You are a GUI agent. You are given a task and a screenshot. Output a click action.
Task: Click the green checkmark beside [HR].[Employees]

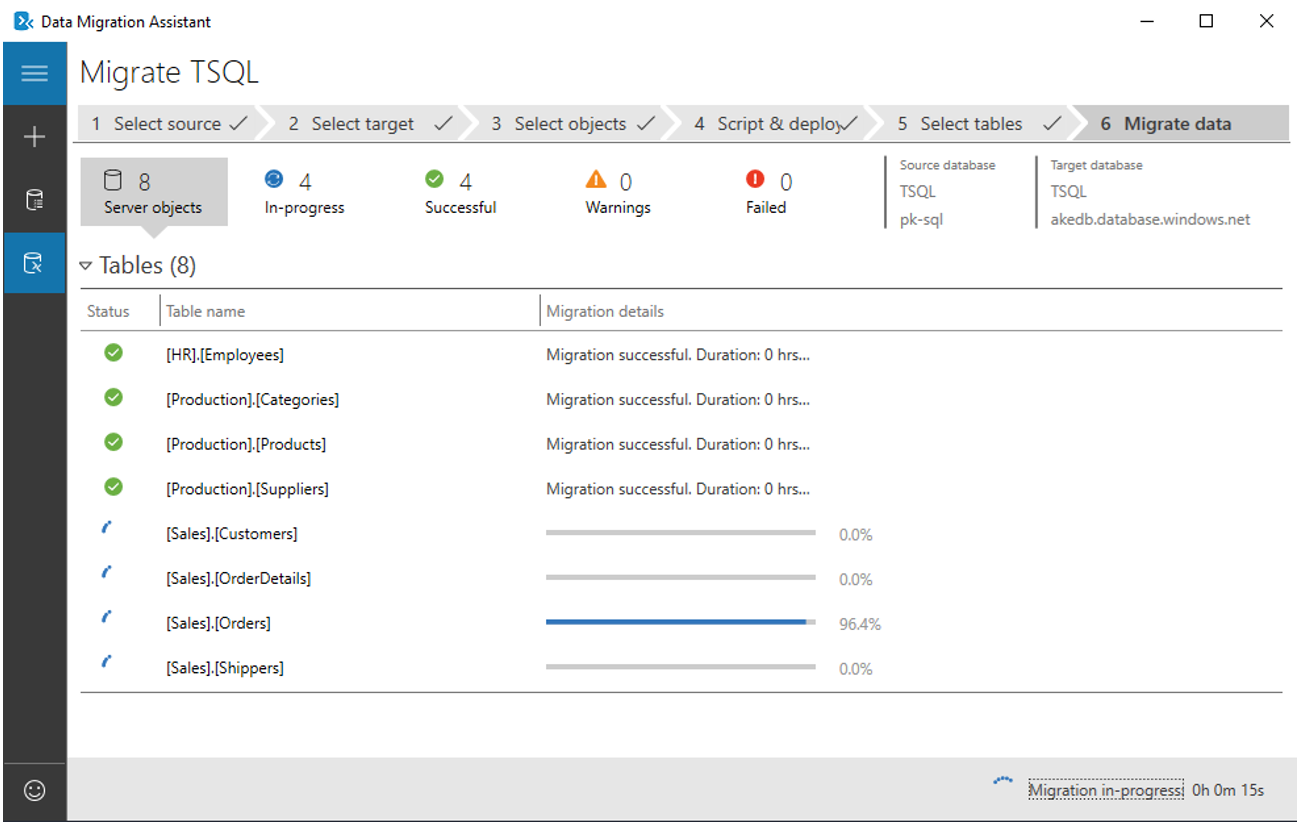pos(113,353)
